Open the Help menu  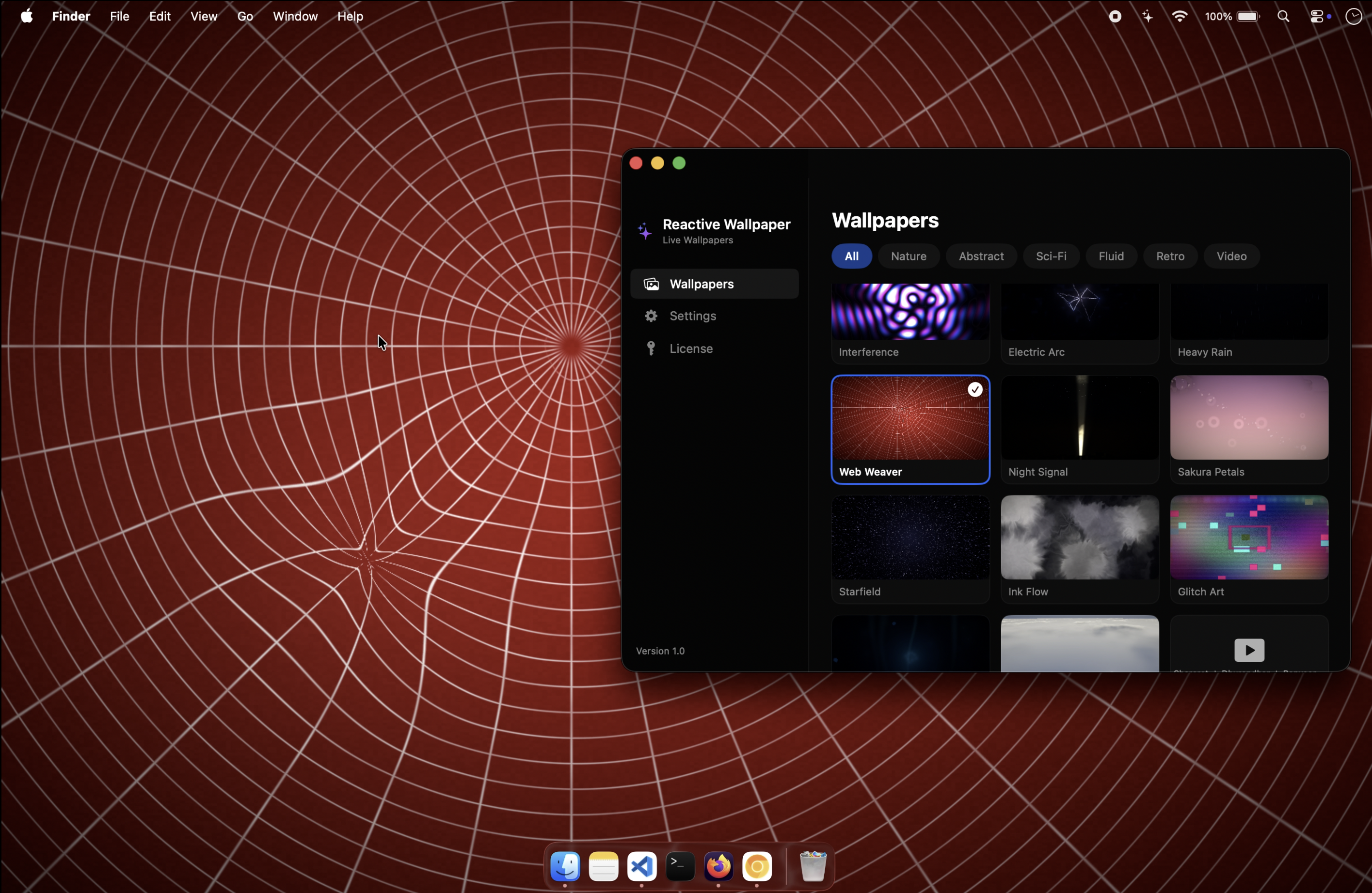pos(350,16)
